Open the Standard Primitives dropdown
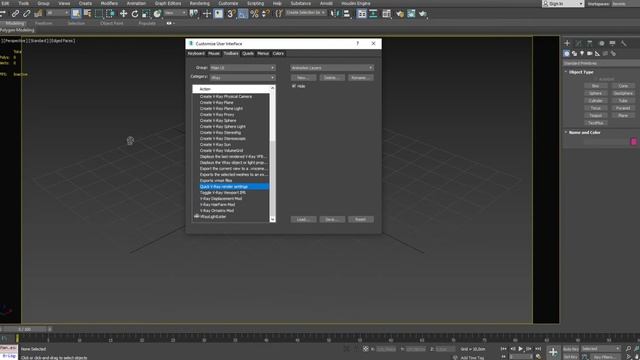This screenshot has height=360, width=640. pyautogui.click(x=601, y=63)
